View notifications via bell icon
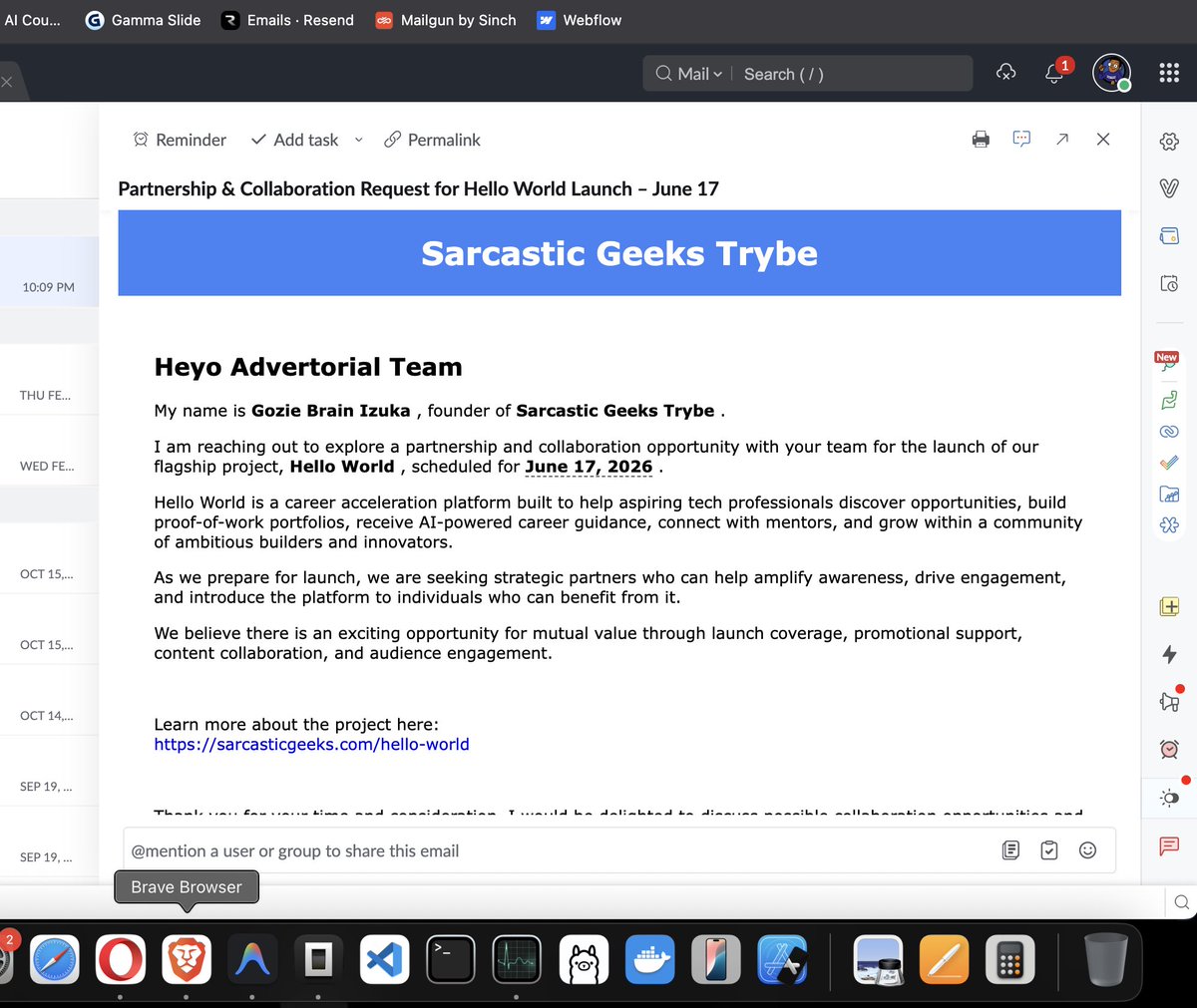 click(x=1054, y=73)
